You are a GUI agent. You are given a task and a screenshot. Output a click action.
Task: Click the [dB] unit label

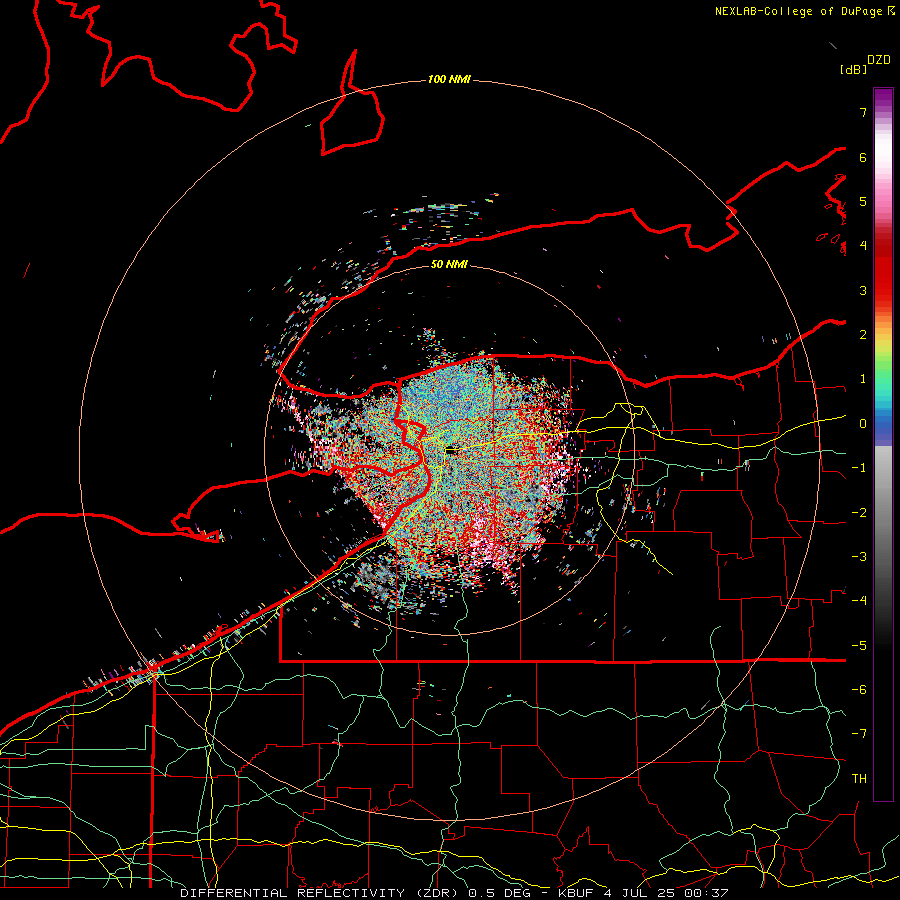(853, 70)
